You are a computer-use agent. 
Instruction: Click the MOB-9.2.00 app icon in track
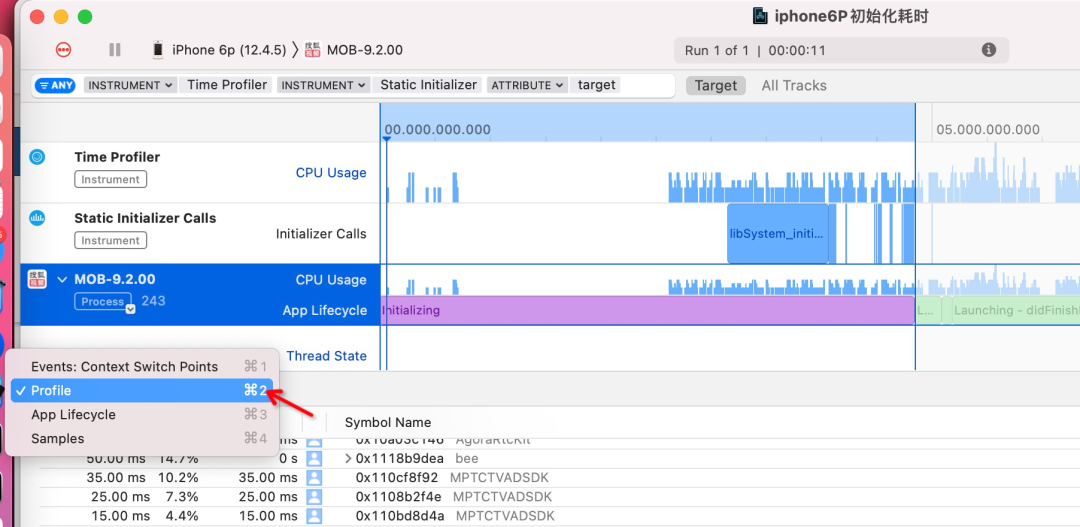tap(37, 279)
